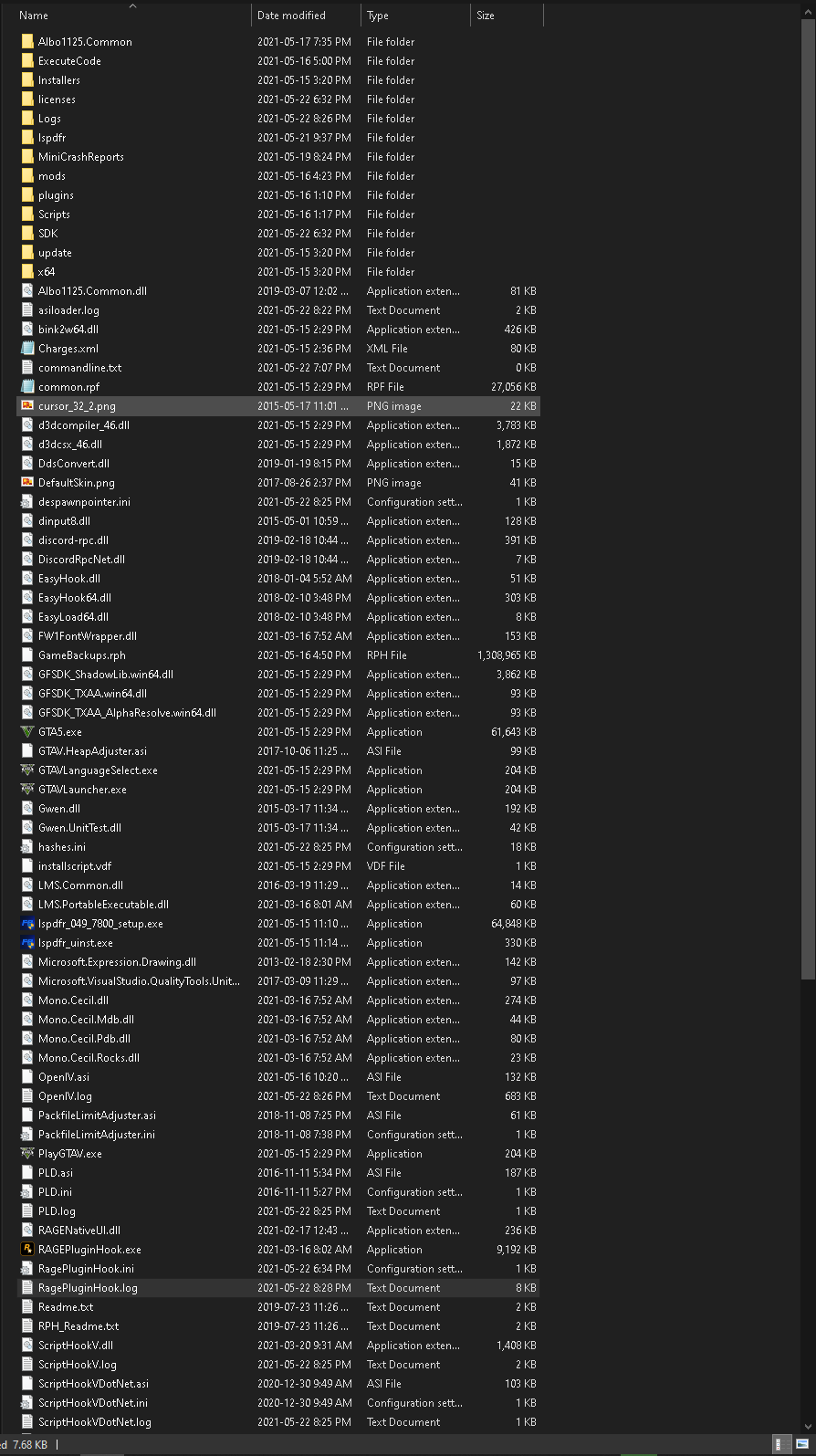
Task: Select RAGENativeUI.dll file name
Action: click(79, 1231)
